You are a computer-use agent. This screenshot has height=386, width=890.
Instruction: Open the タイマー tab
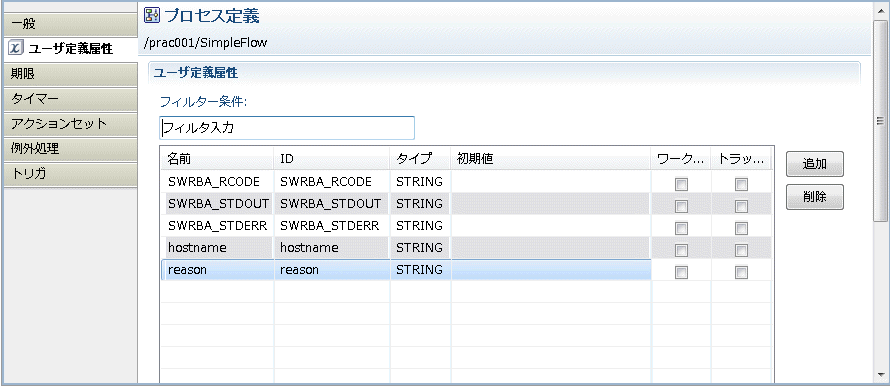point(69,99)
